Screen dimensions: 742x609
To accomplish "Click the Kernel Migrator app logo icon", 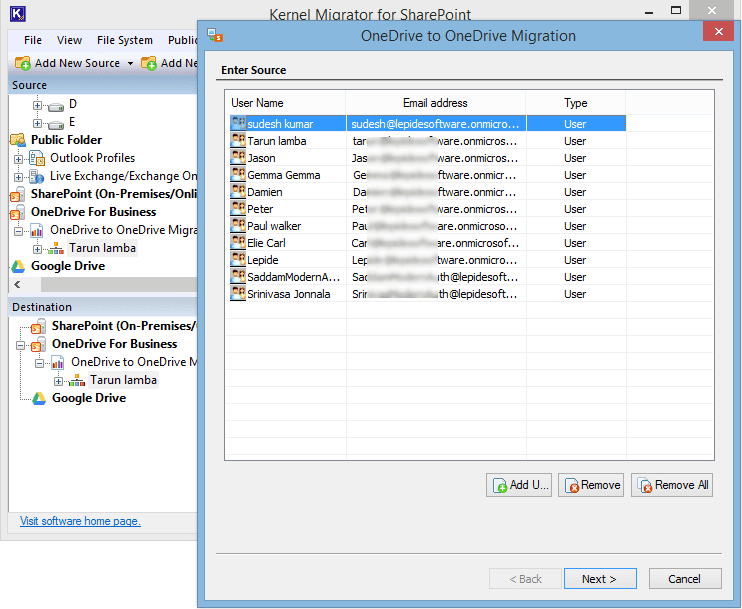I will coord(18,14).
